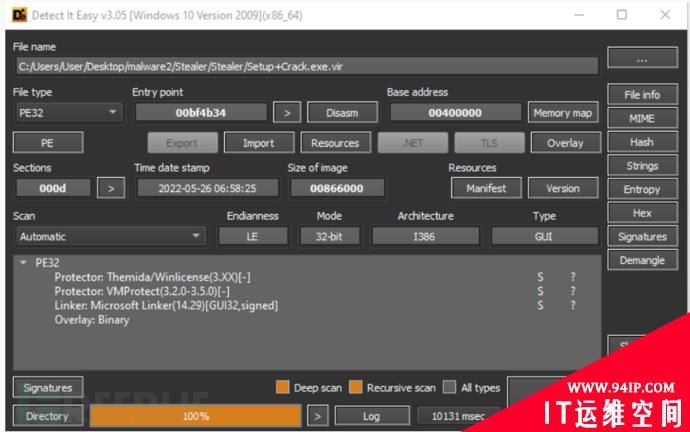690x432 pixels.
Task: Click the S link on the VMProtect row
Action: [540, 291]
